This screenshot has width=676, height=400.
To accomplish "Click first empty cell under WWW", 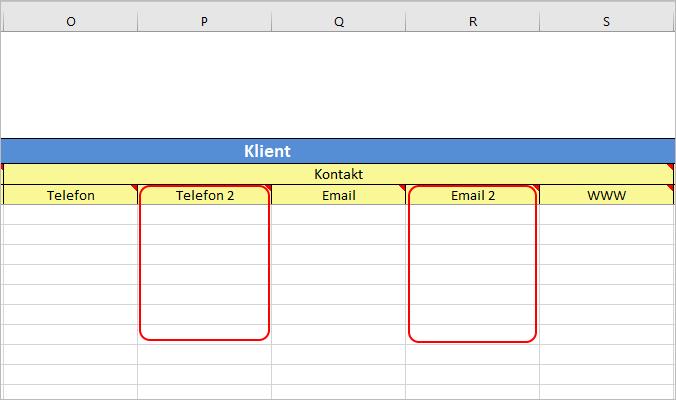I will click(606, 214).
